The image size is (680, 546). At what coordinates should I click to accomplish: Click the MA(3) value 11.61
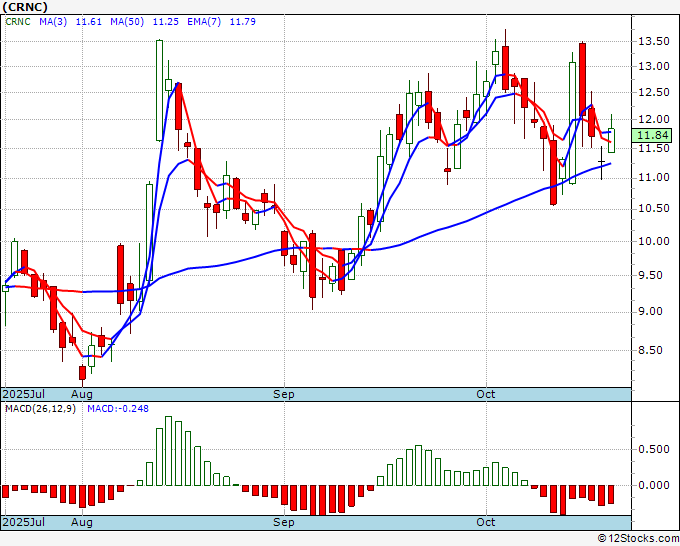click(x=88, y=21)
